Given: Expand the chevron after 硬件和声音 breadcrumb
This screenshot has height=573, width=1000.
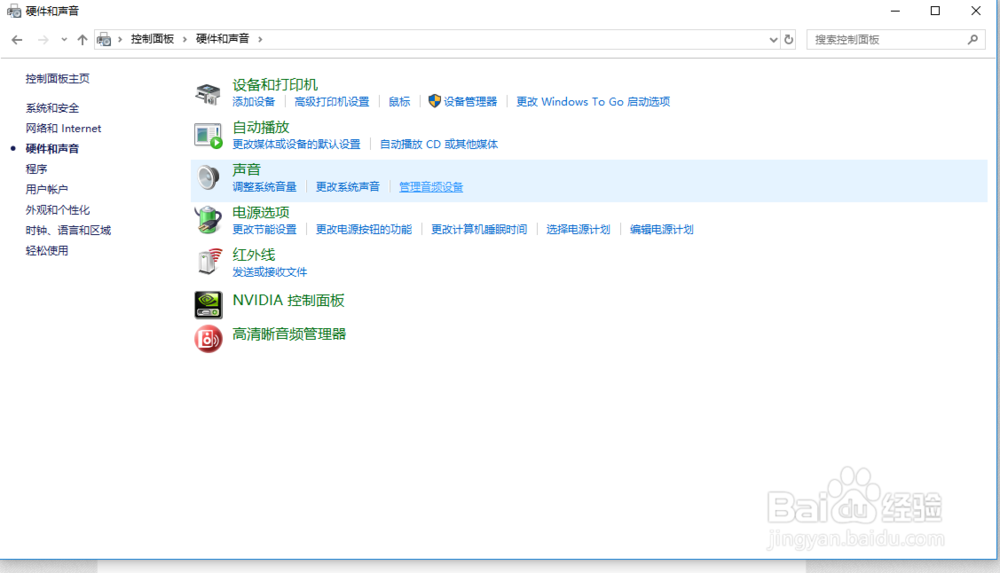Looking at the screenshot, I should [x=260, y=40].
